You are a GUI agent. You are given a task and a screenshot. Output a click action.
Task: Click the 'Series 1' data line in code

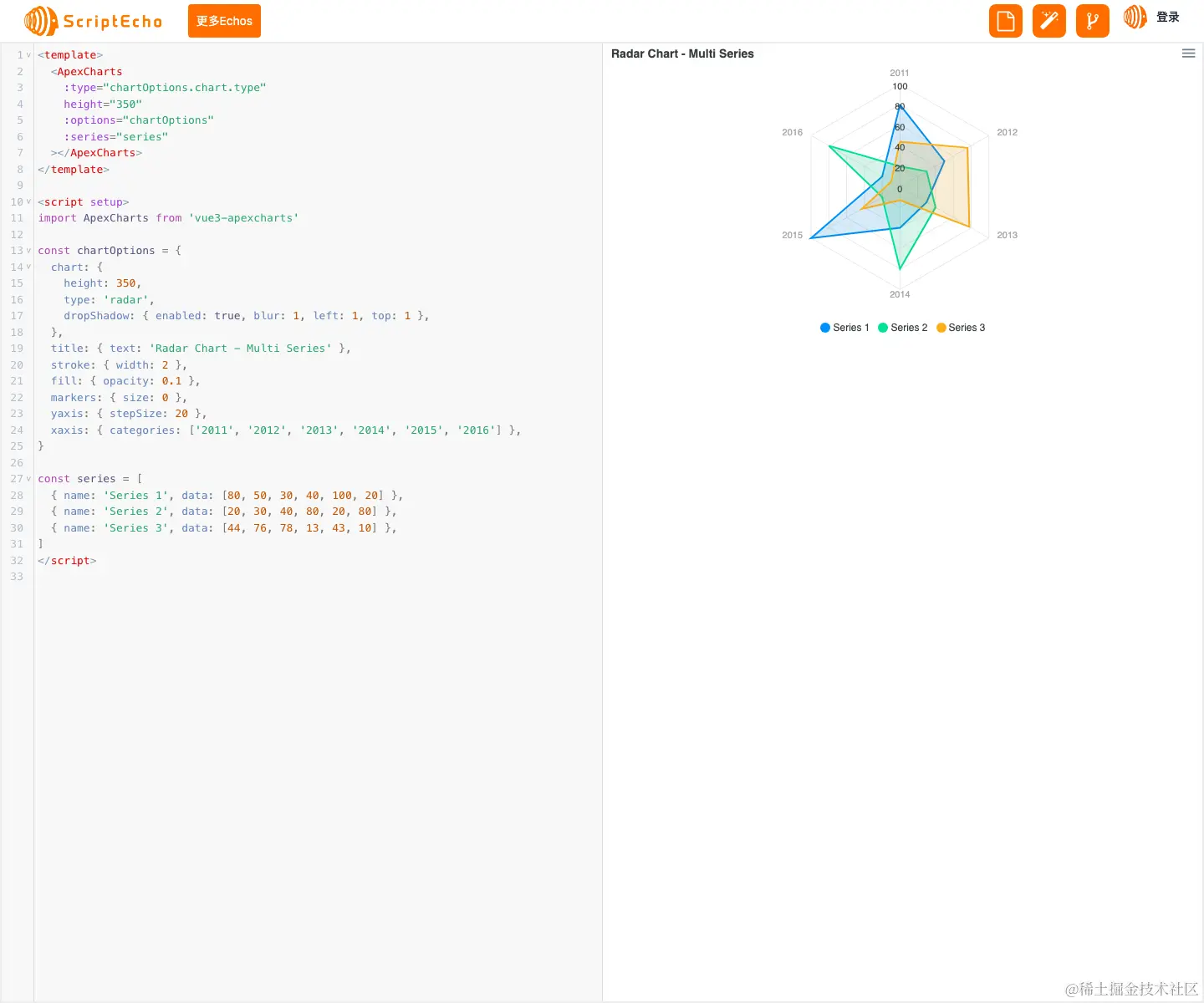click(227, 496)
